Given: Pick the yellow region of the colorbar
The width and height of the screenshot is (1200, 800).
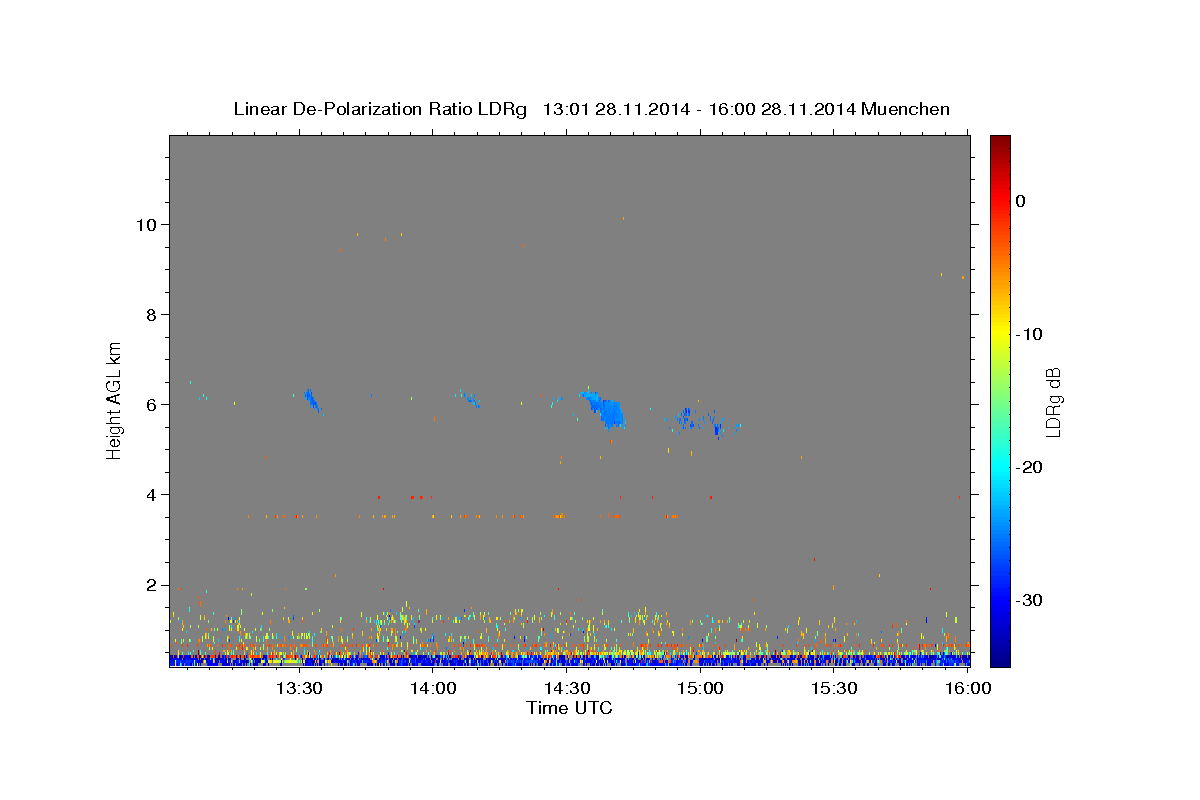Looking at the screenshot, I should [1000, 334].
